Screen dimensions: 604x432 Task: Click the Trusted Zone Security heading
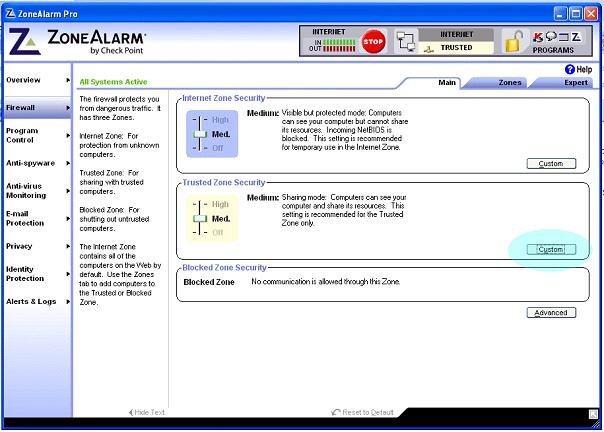(223, 182)
